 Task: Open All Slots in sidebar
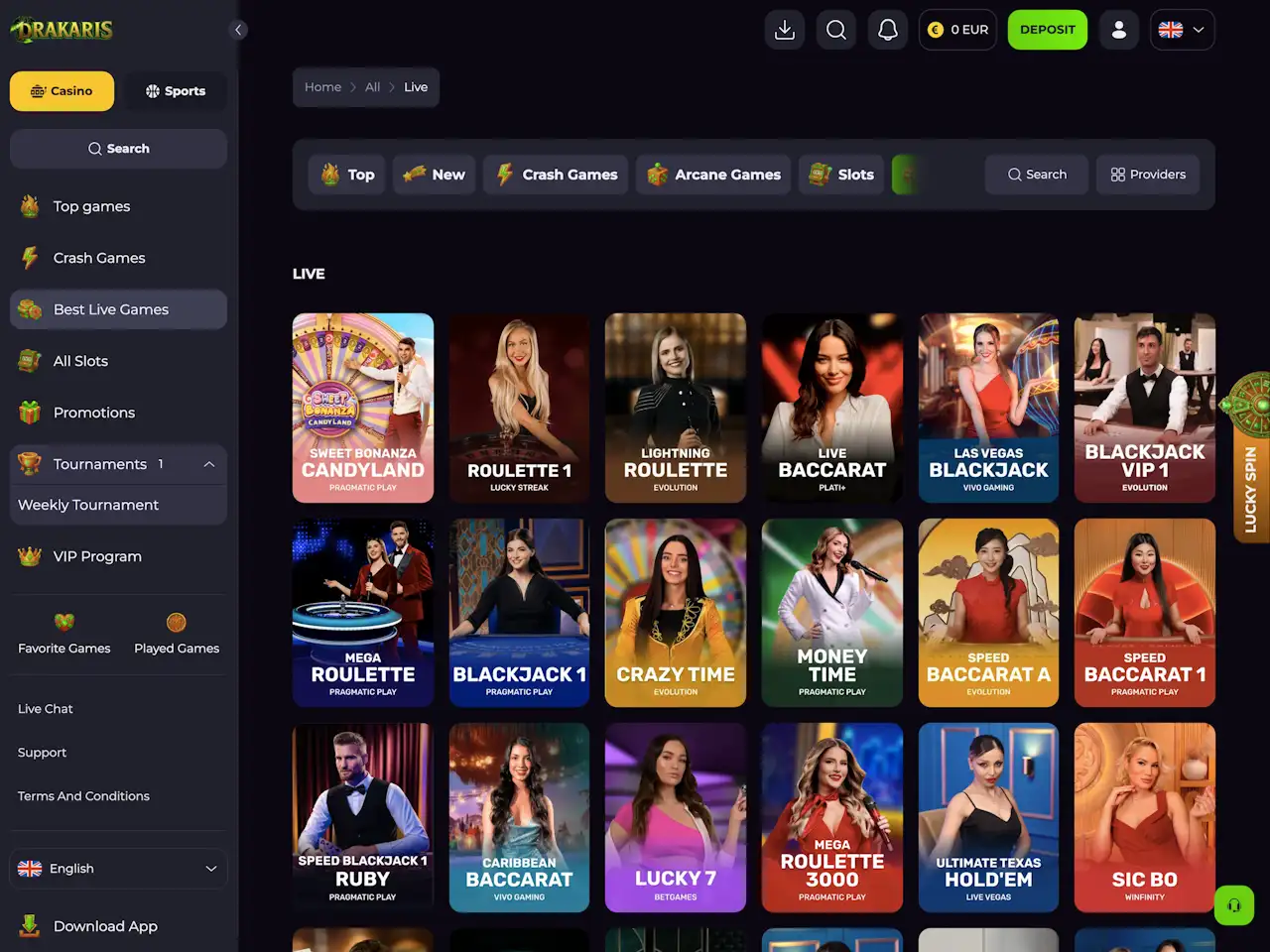click(x=118, y=361)
